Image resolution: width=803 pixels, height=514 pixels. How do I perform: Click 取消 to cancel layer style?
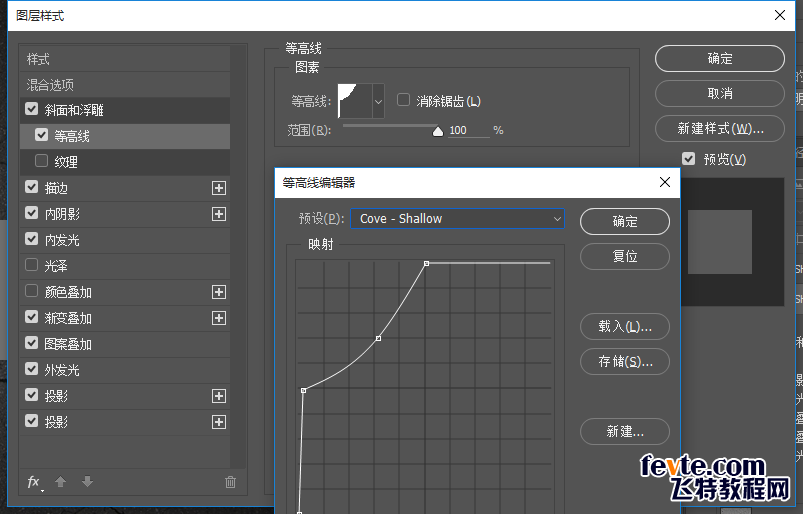point(720,93)
